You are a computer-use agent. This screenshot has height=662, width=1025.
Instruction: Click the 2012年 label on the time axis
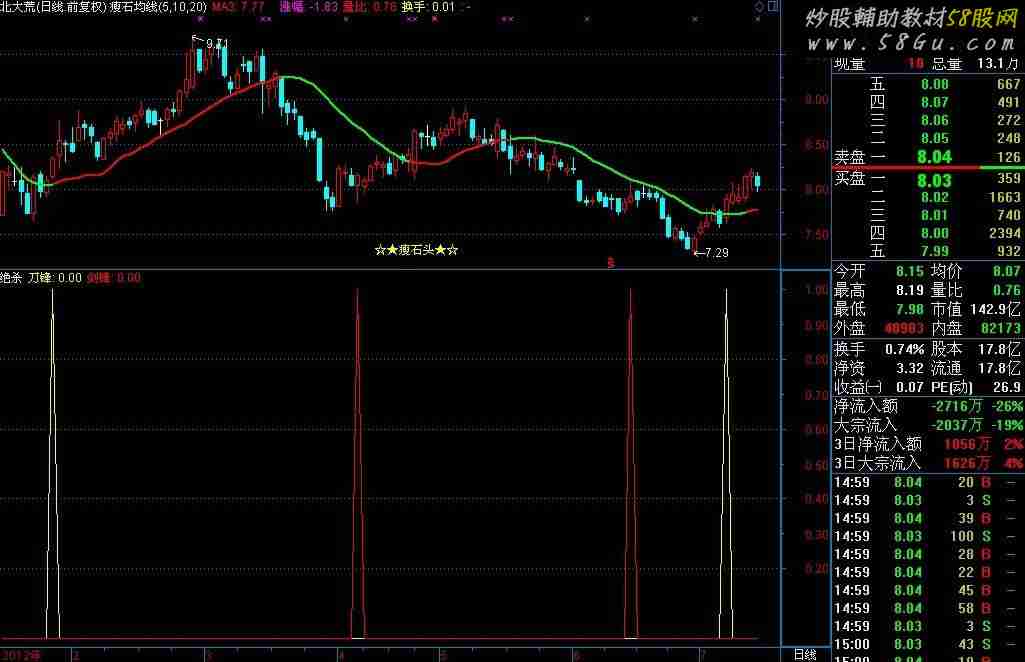click(x=20, y=655)
